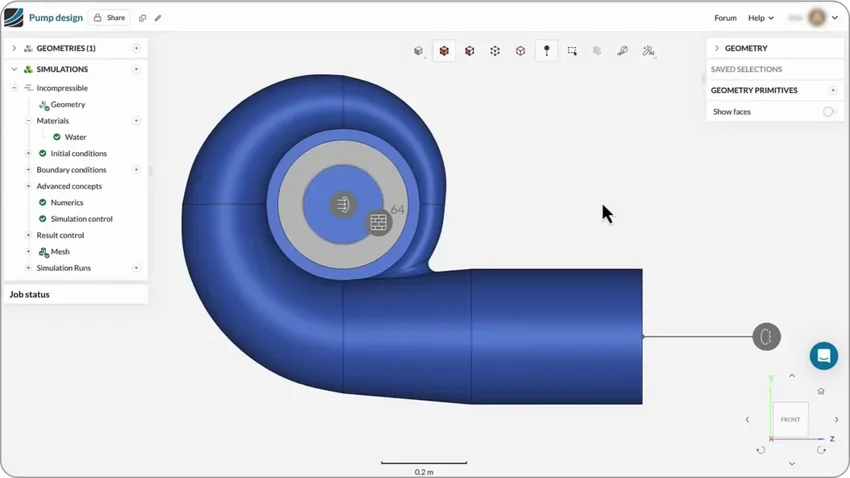Image resolution: width=850 pixels, height=478 pixels.
Task: Click the greyed exploded view icon
Action: [597, 51]
